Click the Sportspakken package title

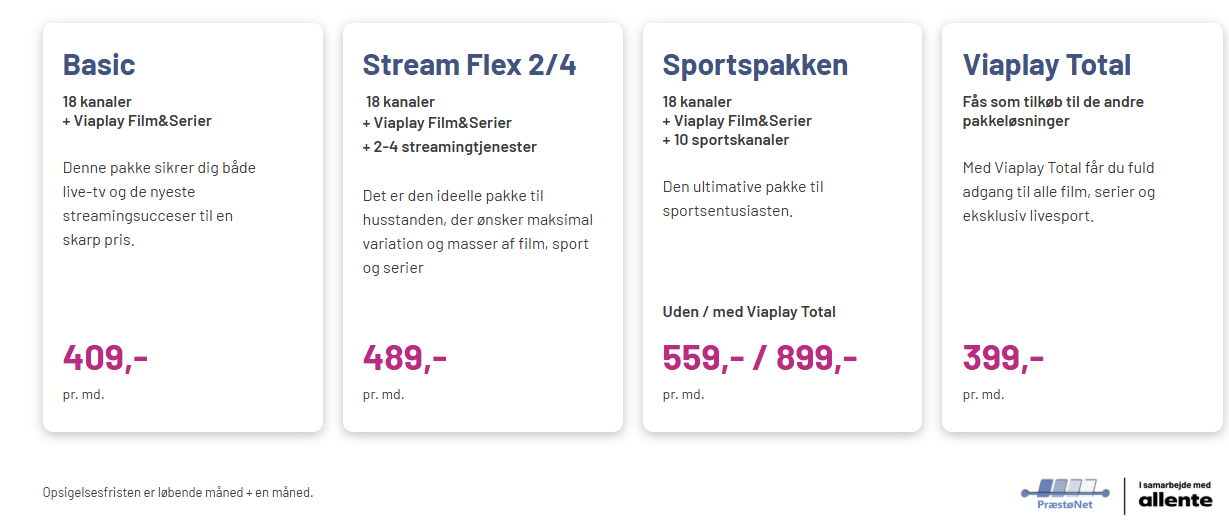[x=755, y=65]
